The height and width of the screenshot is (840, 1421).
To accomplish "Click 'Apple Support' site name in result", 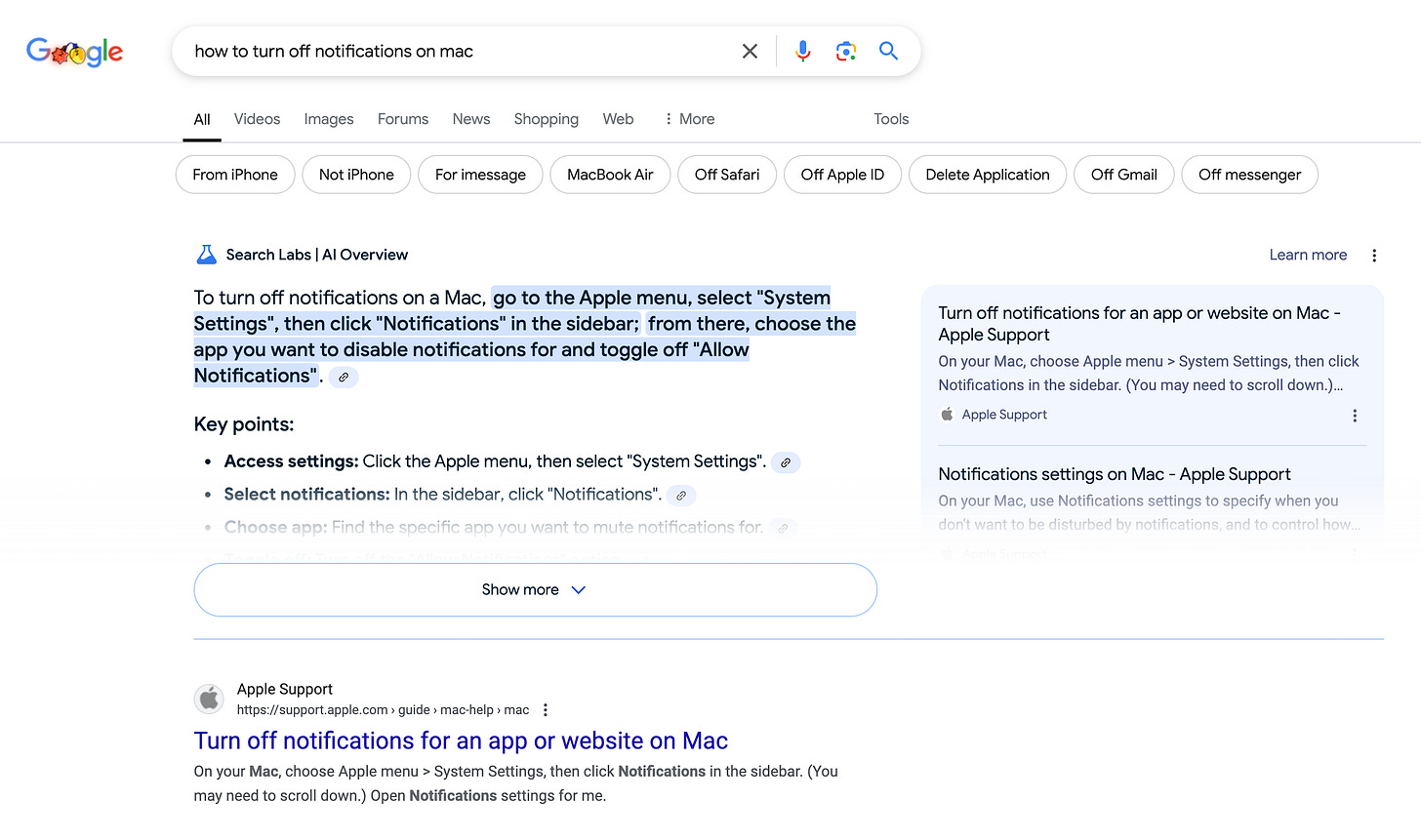I will pyautogui.click(x=285, y=689).
